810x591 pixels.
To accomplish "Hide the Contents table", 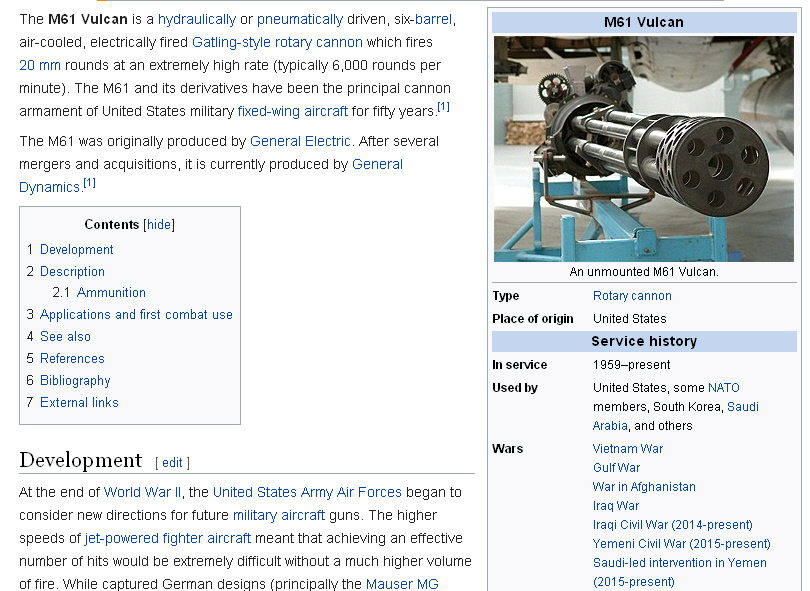I will [x=159, y=224].
